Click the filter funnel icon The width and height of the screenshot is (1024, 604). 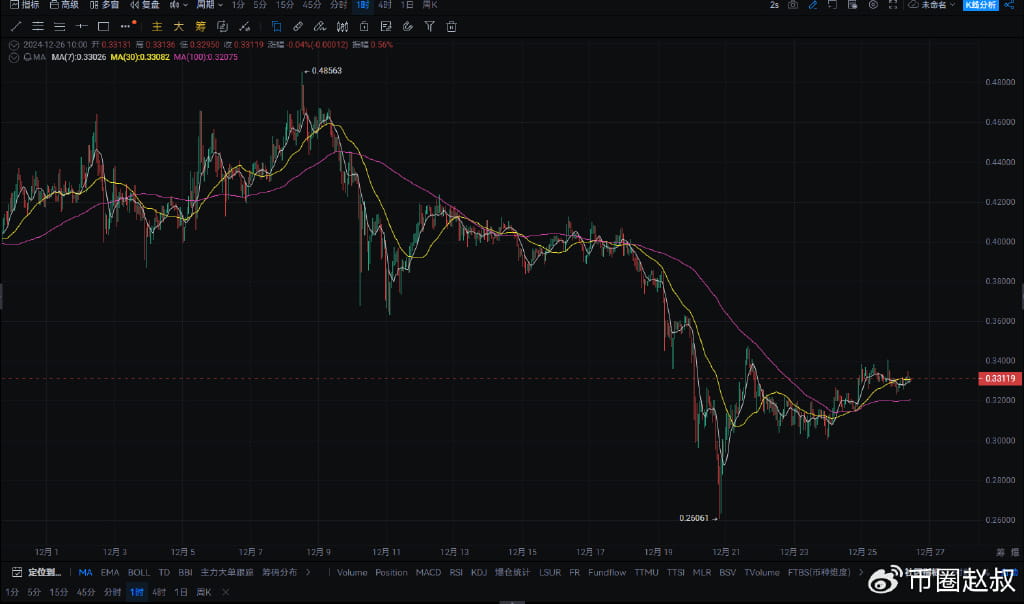pos(429,26)
